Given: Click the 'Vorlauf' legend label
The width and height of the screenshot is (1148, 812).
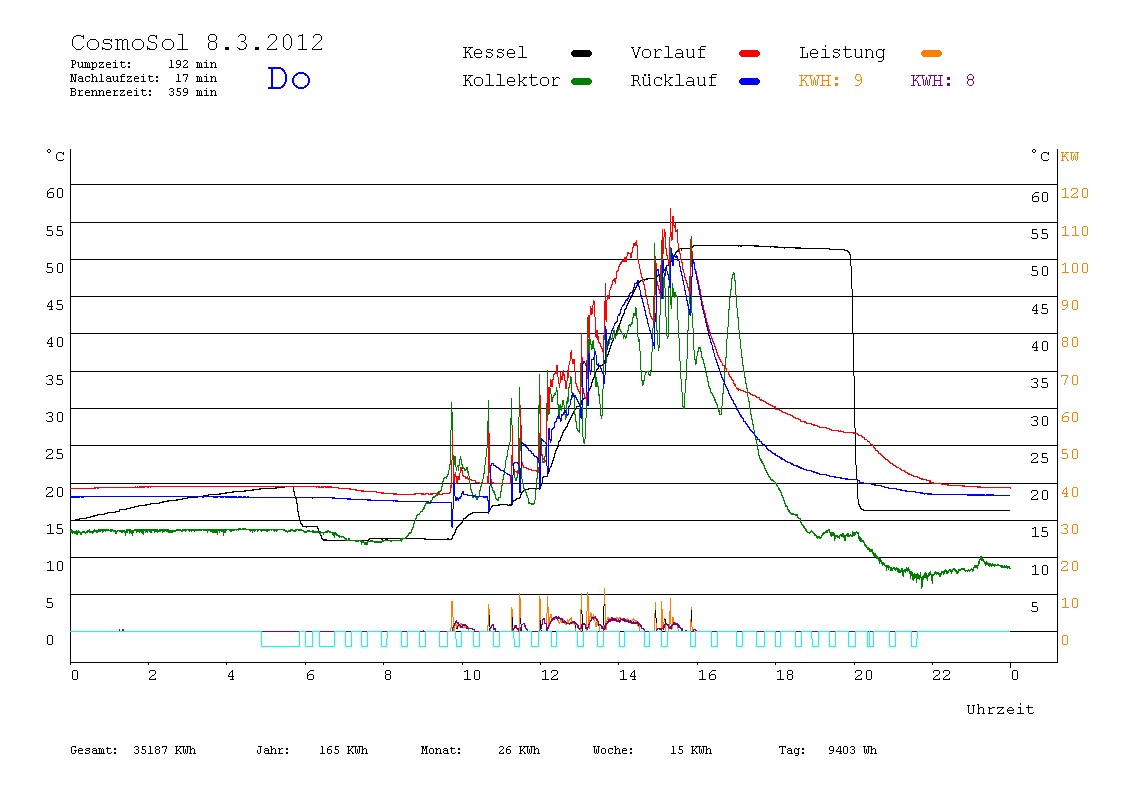Looking at the screenshot, I should pos(668,53).
